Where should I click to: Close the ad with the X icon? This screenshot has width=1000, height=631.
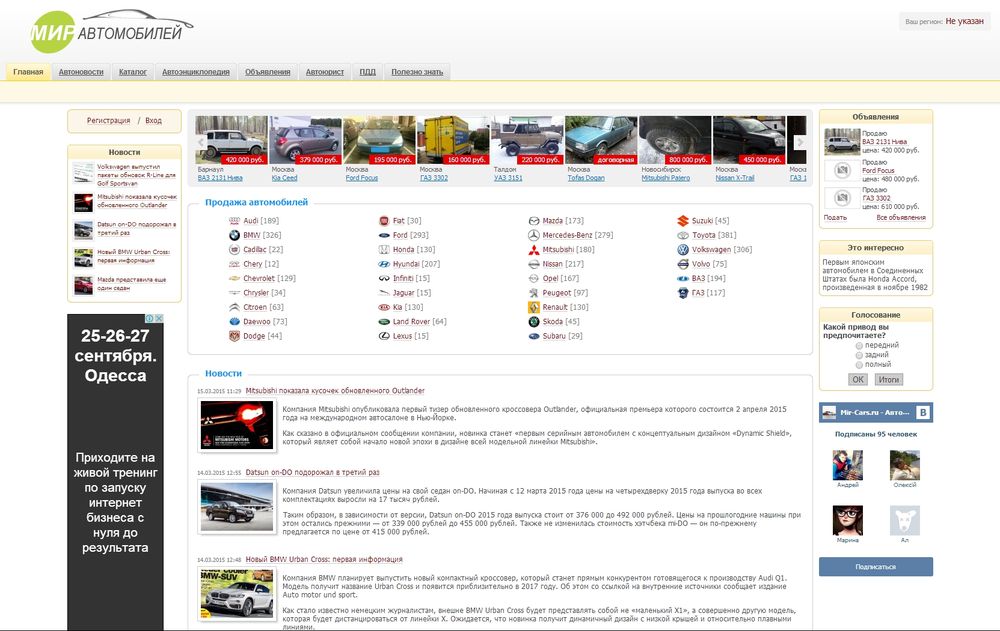tap(159, 318)
